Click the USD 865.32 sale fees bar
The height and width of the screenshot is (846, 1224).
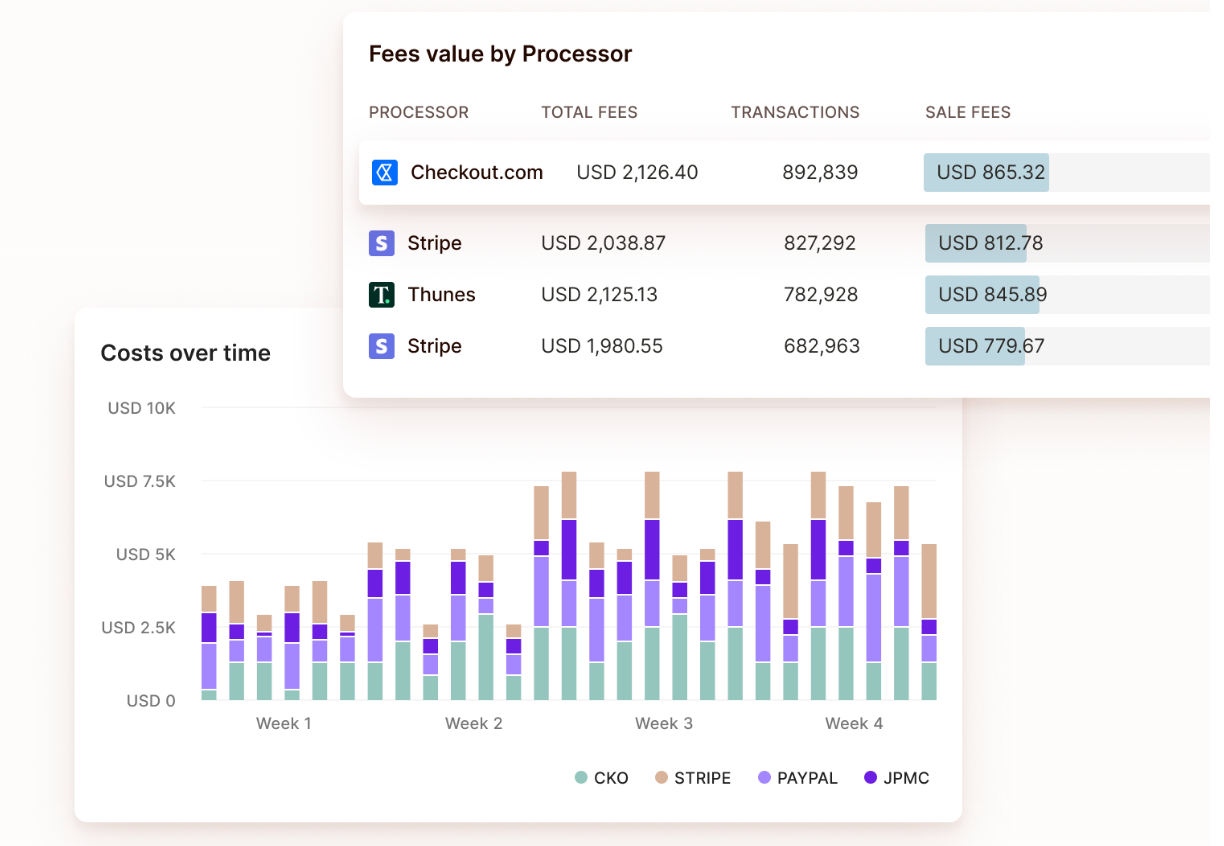[x=986, y=172]
